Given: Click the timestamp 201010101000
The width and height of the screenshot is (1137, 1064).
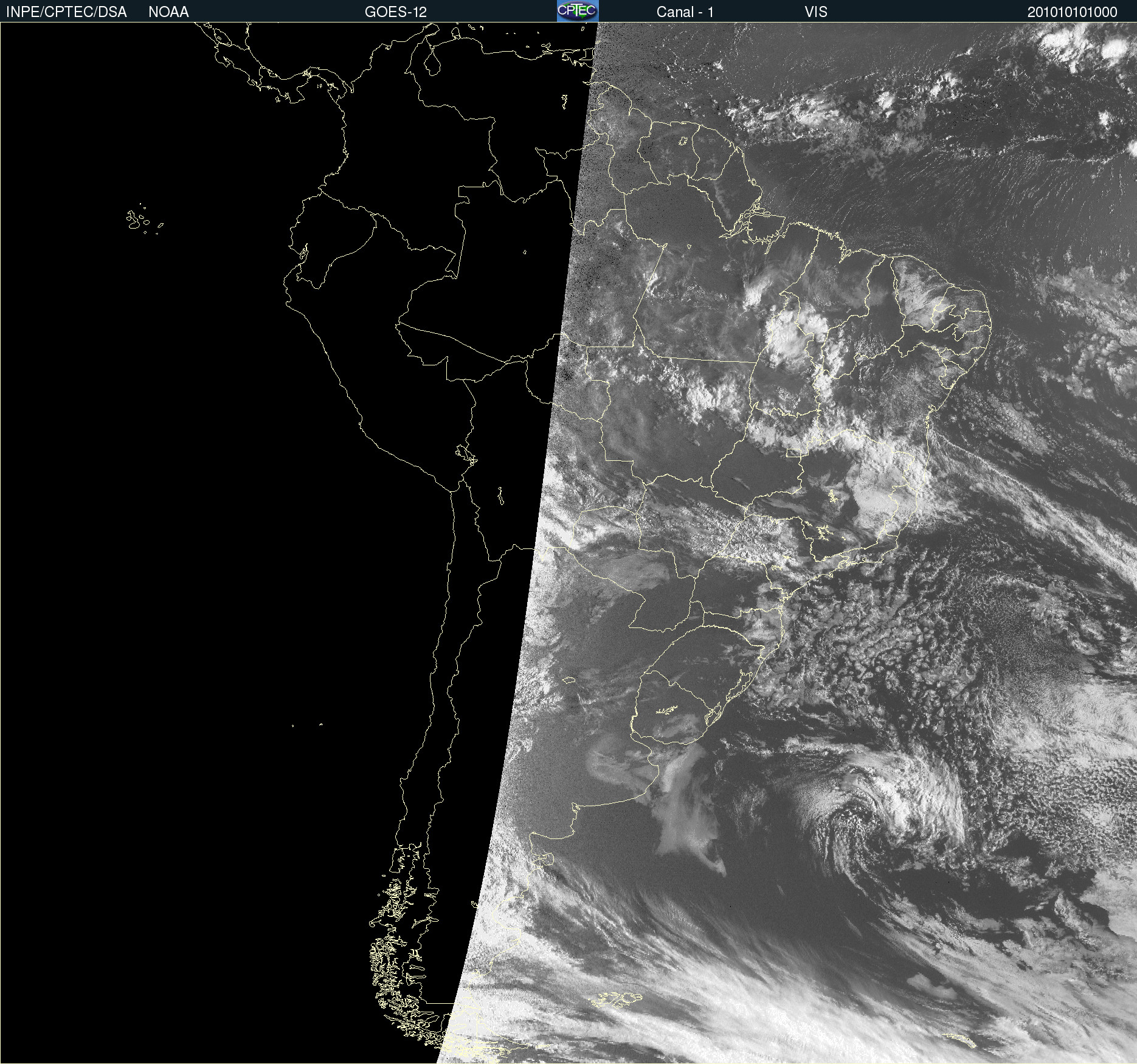Looking at the screenshot, I should (1072, 12).
